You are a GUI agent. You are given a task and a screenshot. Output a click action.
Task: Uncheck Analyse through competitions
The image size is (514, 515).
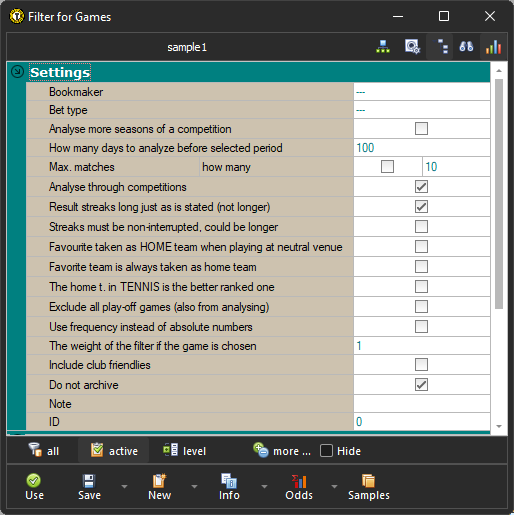click(421, 187)
